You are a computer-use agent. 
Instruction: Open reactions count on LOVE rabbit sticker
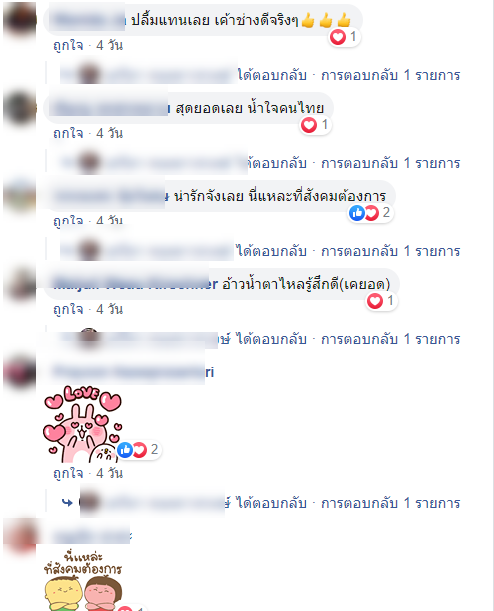coord(138,450)
